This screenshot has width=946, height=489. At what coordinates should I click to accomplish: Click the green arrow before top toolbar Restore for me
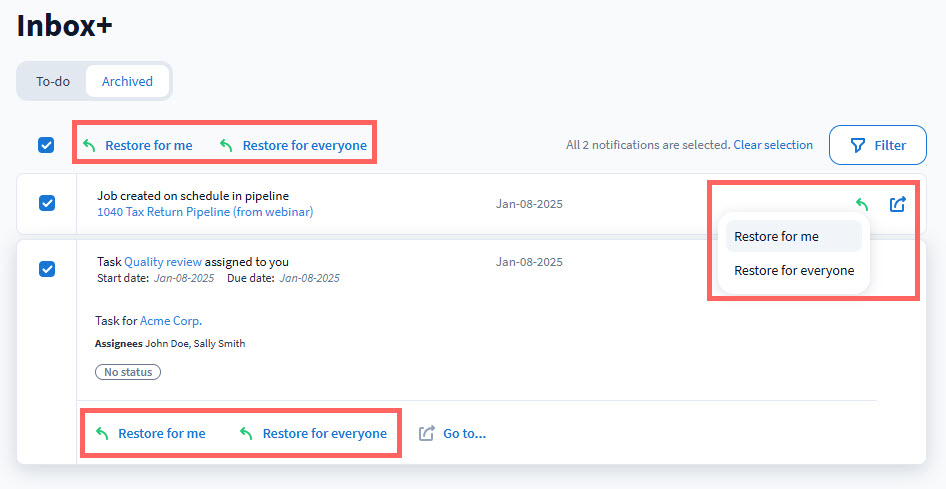[x=89, y=146]
